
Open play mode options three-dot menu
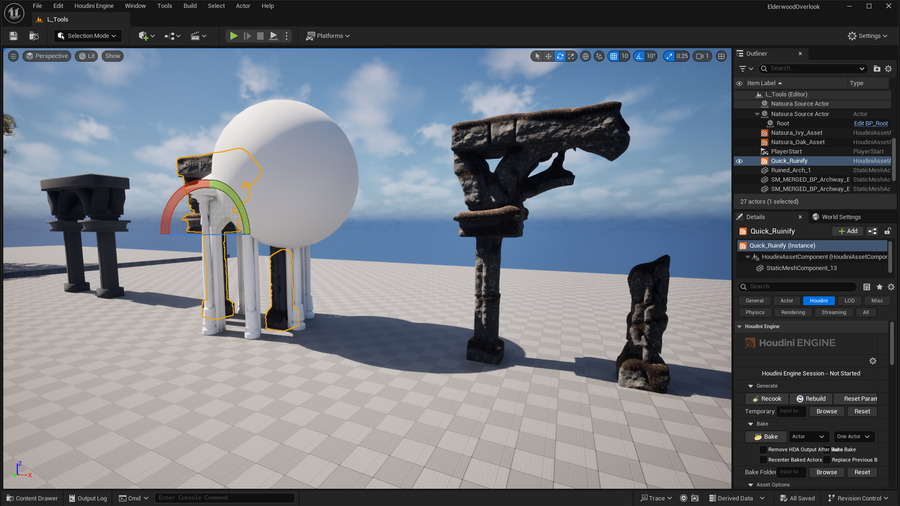coord(286,36)
